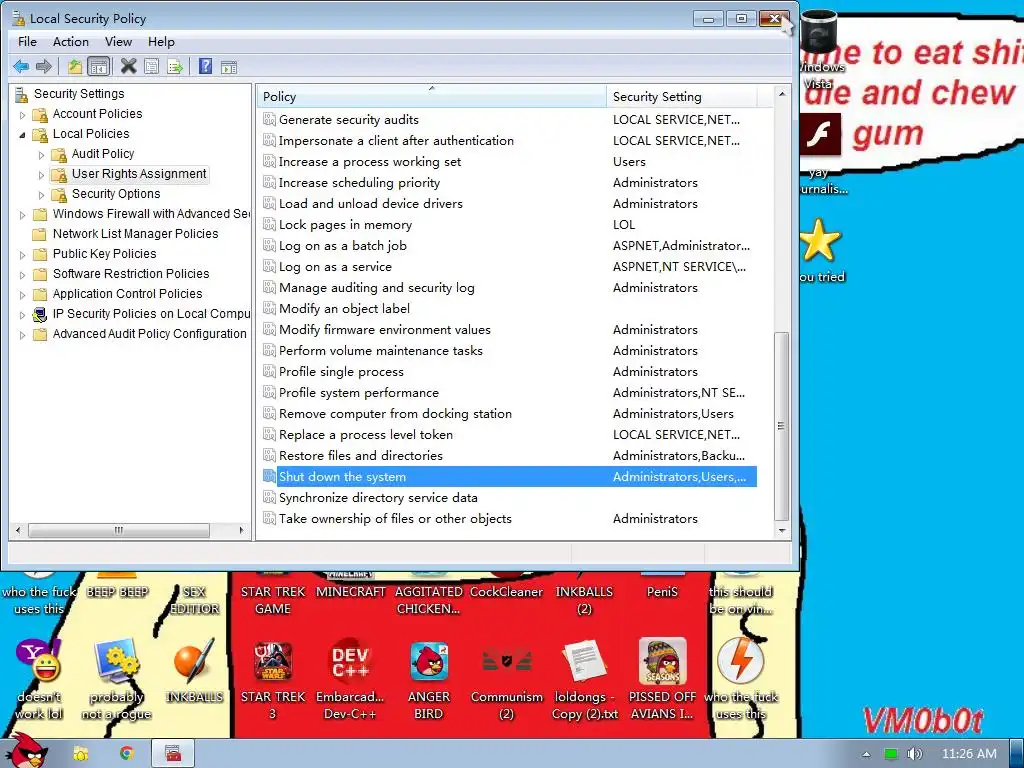Open the File menu
The width and height of the screenshot is (1024, 768).
click(x=27, y=42)
